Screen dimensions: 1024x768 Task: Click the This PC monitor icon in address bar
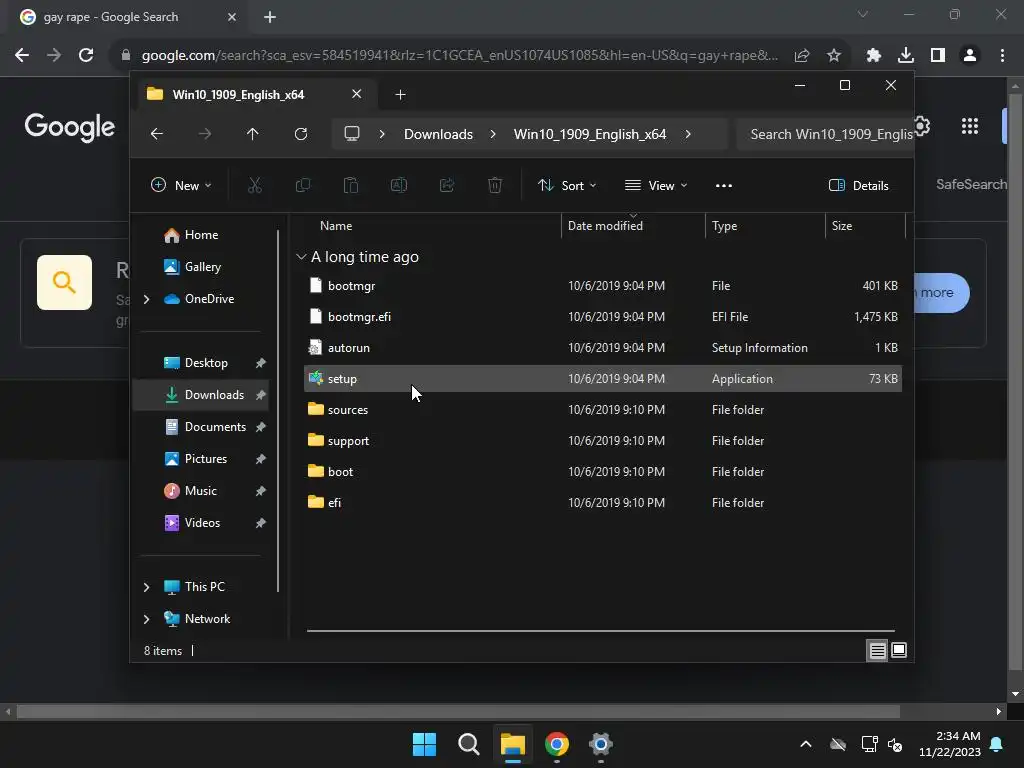[352, 134]
